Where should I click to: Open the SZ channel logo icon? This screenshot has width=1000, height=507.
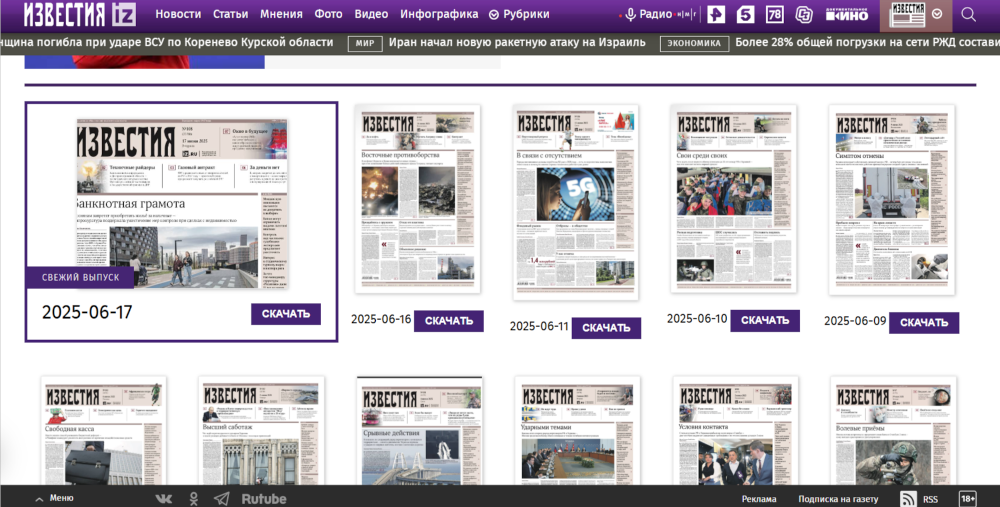804,14
